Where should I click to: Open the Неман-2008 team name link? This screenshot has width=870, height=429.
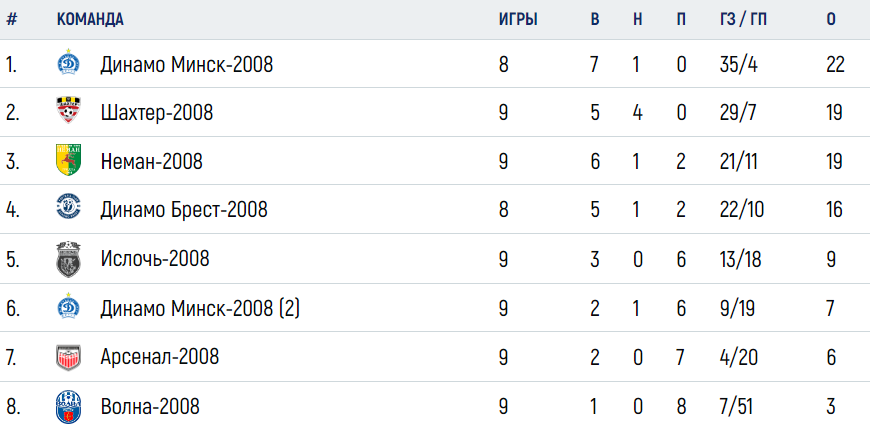(x=151, y=161)
